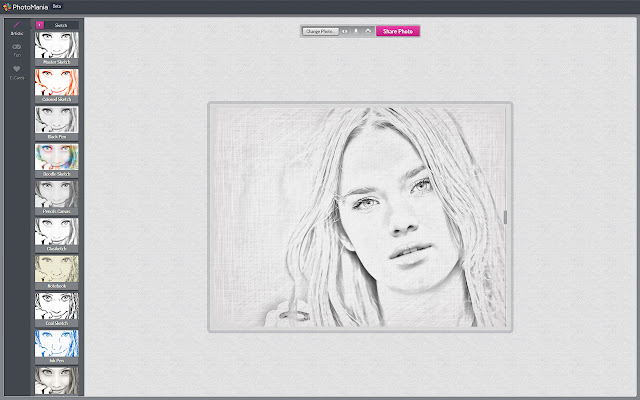Click the Change Photo button
The height and width of the screenshot is (400, 640).
click(320, 31)
